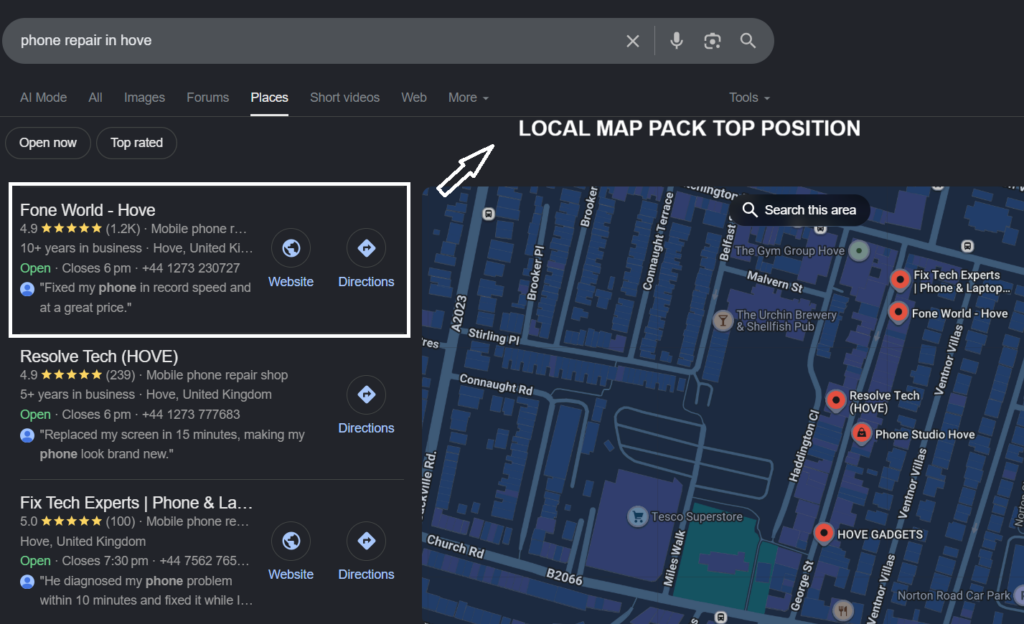This screenshot has height=624, width=1024.
Task: Click phone number +44 1273 230727
Action: (x=191, y=268)
